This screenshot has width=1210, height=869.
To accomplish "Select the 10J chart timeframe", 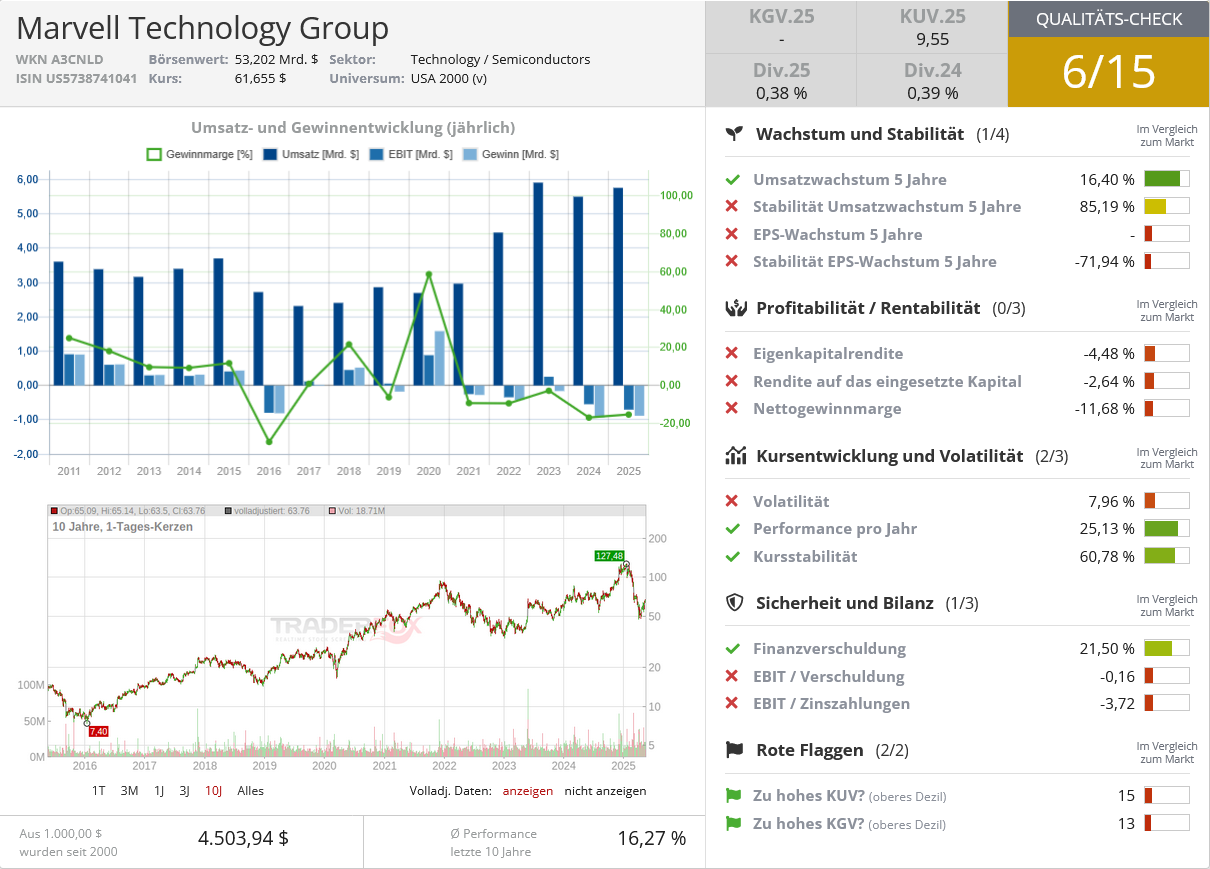I will [x=213, y=791].
